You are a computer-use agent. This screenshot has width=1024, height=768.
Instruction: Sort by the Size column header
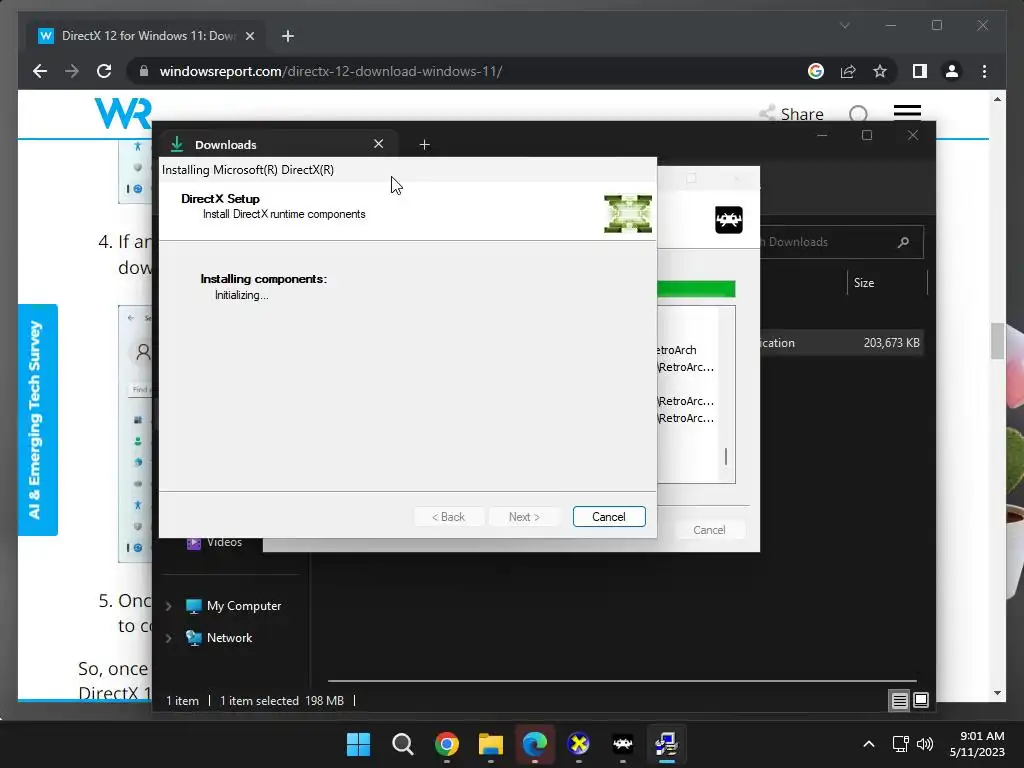(864, 283)
